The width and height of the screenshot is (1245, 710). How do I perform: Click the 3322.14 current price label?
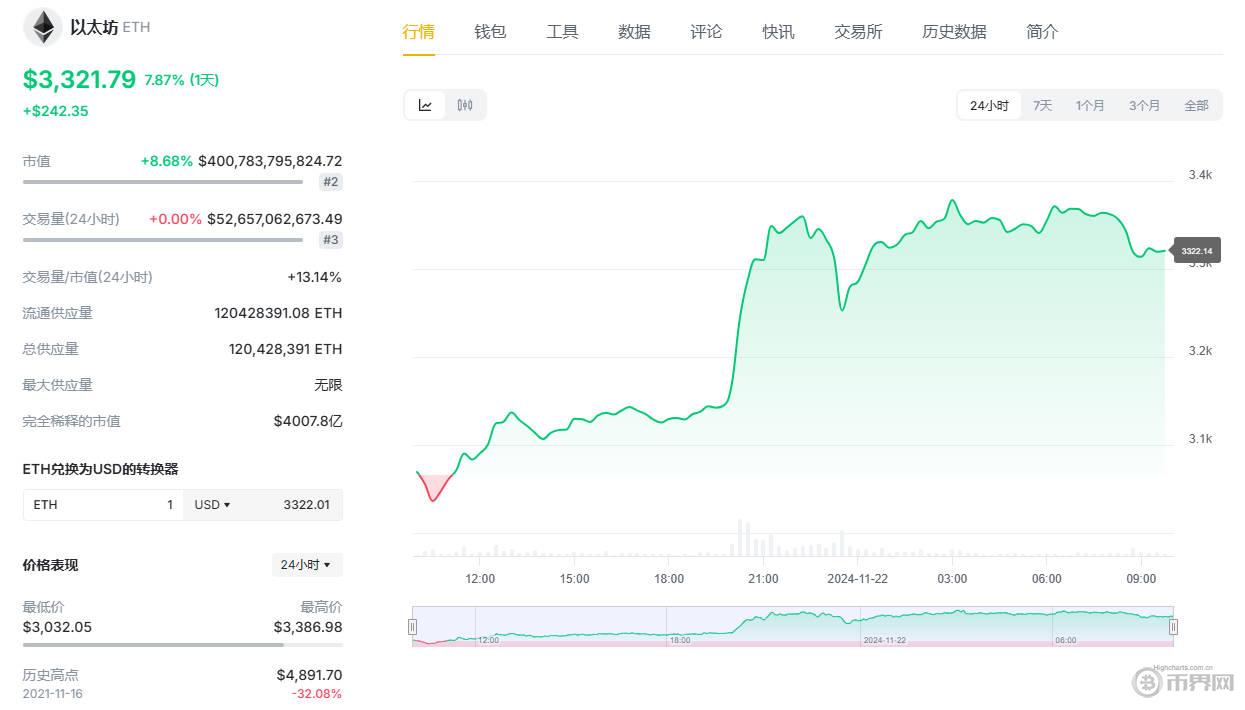click(x=1196, y=251)
